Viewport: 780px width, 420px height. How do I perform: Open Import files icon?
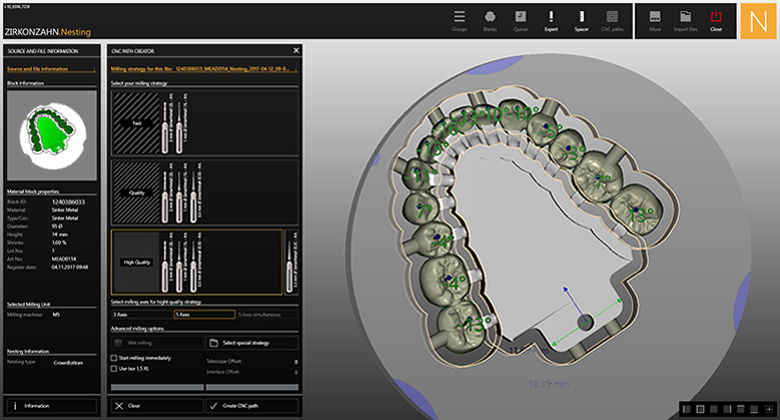686,19
